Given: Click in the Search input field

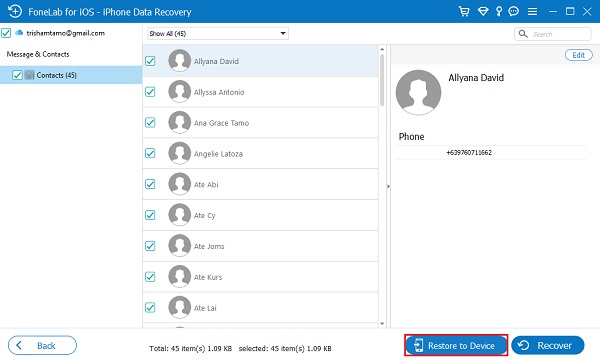Looking at the screenshot, I should point(553,34).
